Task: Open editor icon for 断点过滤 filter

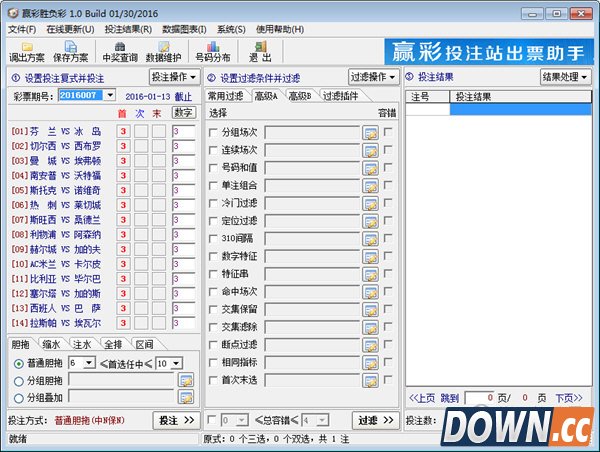Action: pos(370,346)
